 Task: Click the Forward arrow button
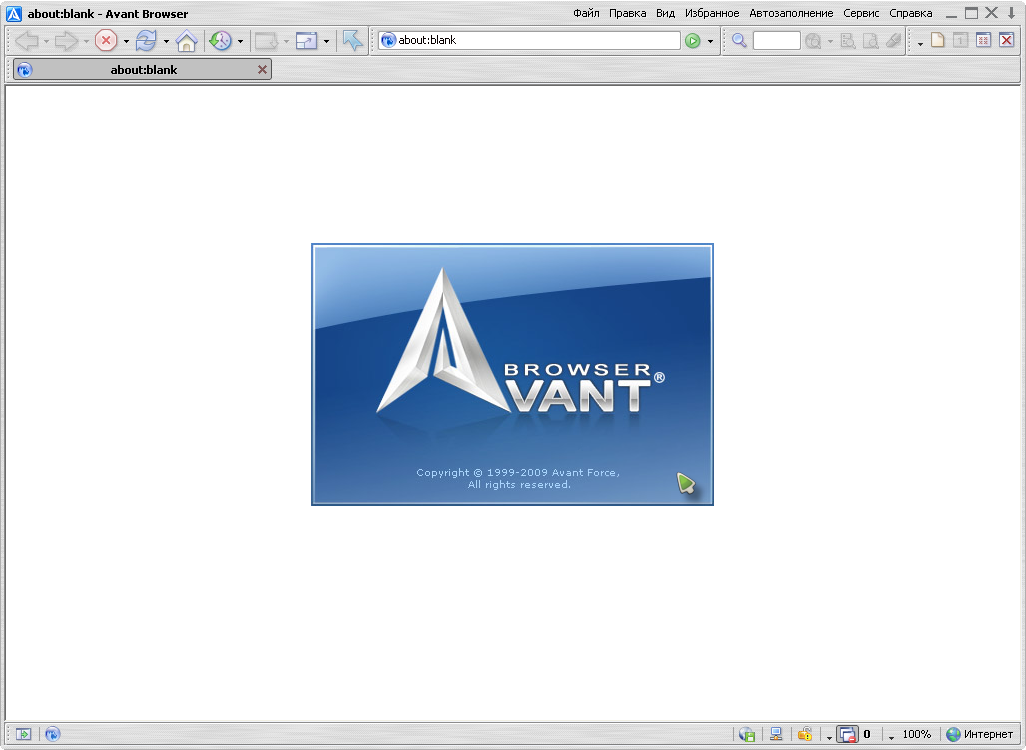point(65,41)
